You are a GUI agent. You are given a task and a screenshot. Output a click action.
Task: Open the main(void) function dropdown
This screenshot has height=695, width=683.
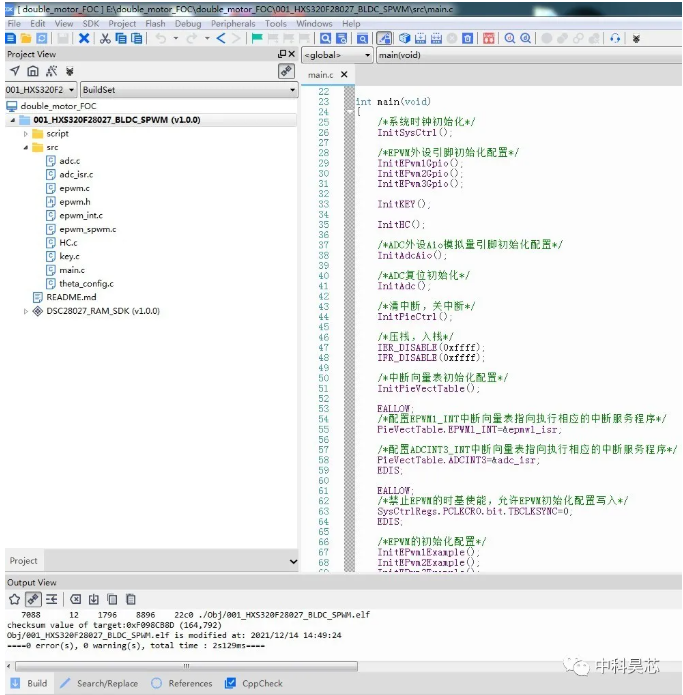pyautogui.click(x=529, y=55)
